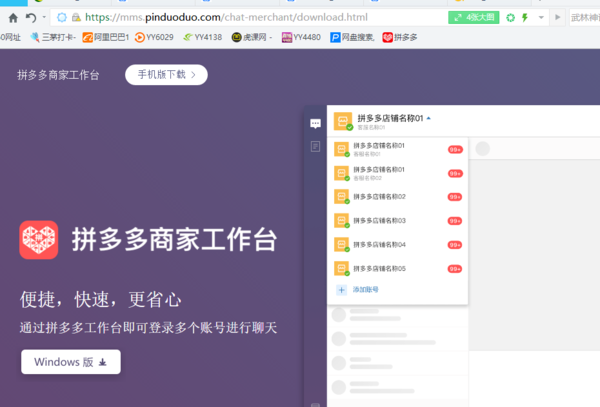Click the large 拼多多商家工作台 title
600x407 pixels.
(174, 240)
